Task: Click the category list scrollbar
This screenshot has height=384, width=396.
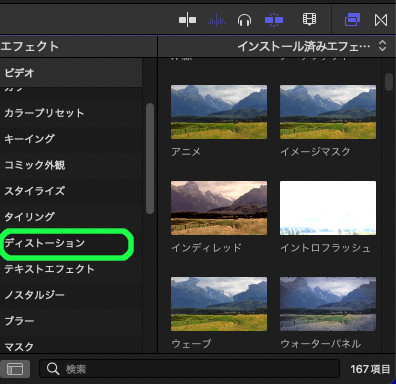Action: pos(150,158)
